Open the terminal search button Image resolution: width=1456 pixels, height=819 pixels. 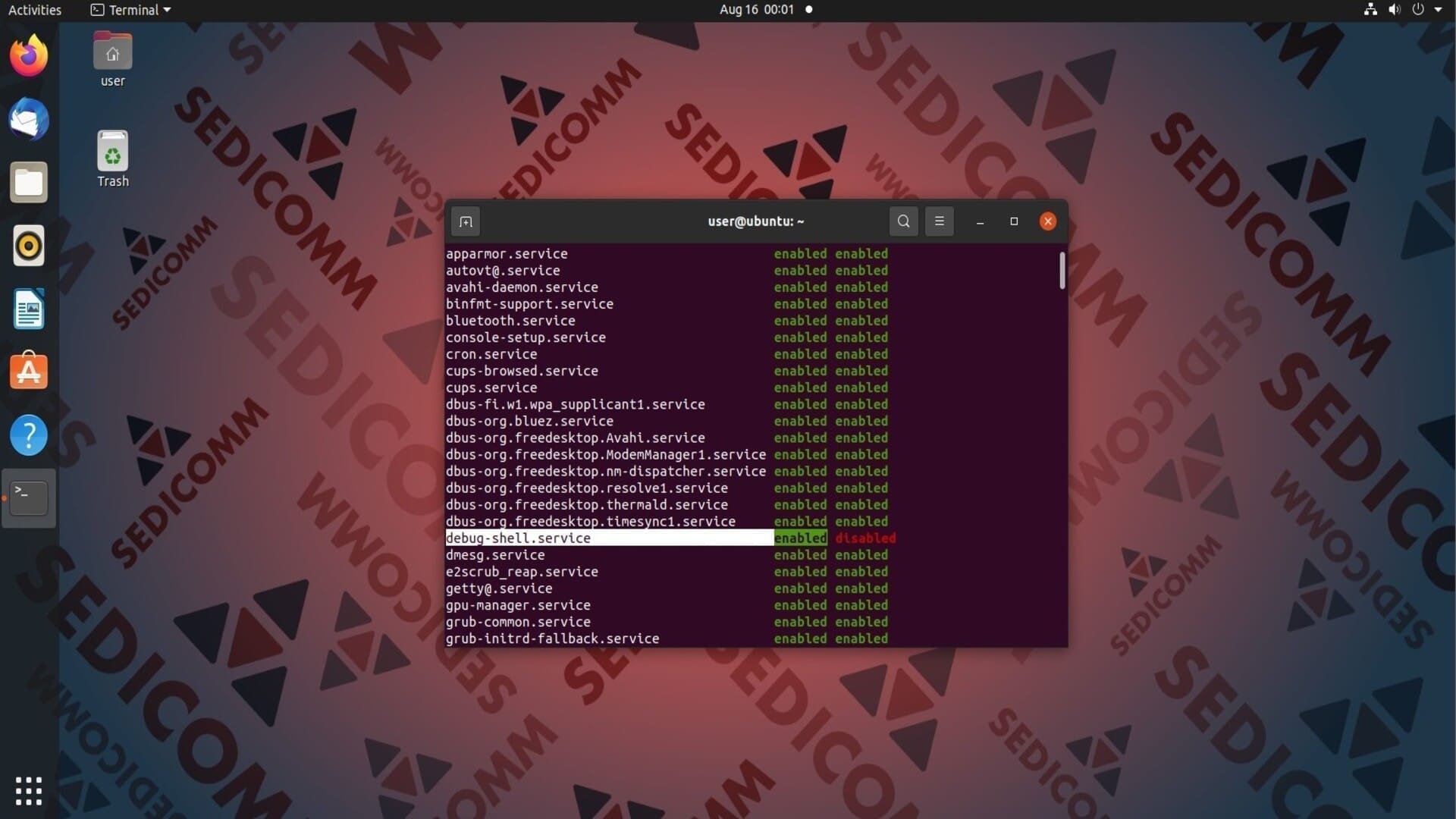pyautogui.click(x=903, y=221)
